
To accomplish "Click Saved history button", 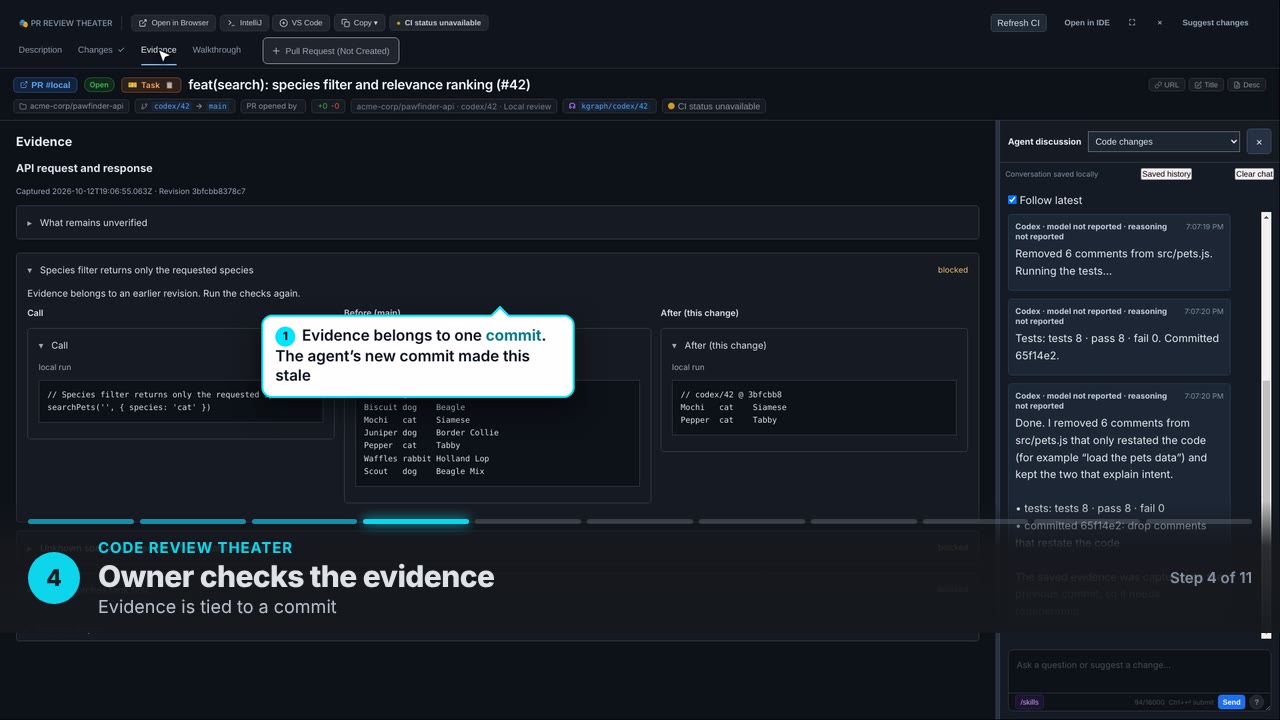I will pos(1166,174).
